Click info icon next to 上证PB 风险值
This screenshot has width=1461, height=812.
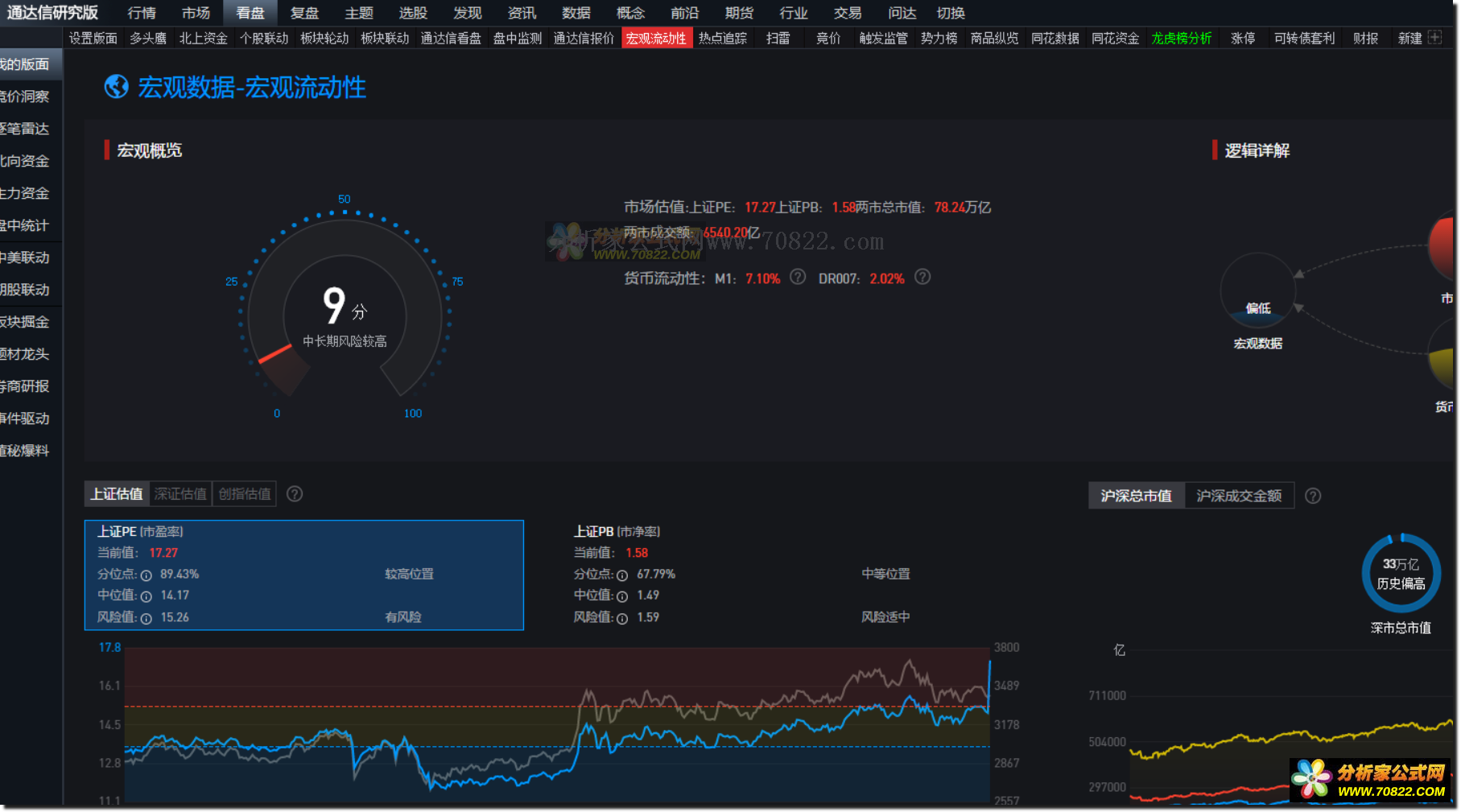[x=622, y=618]
